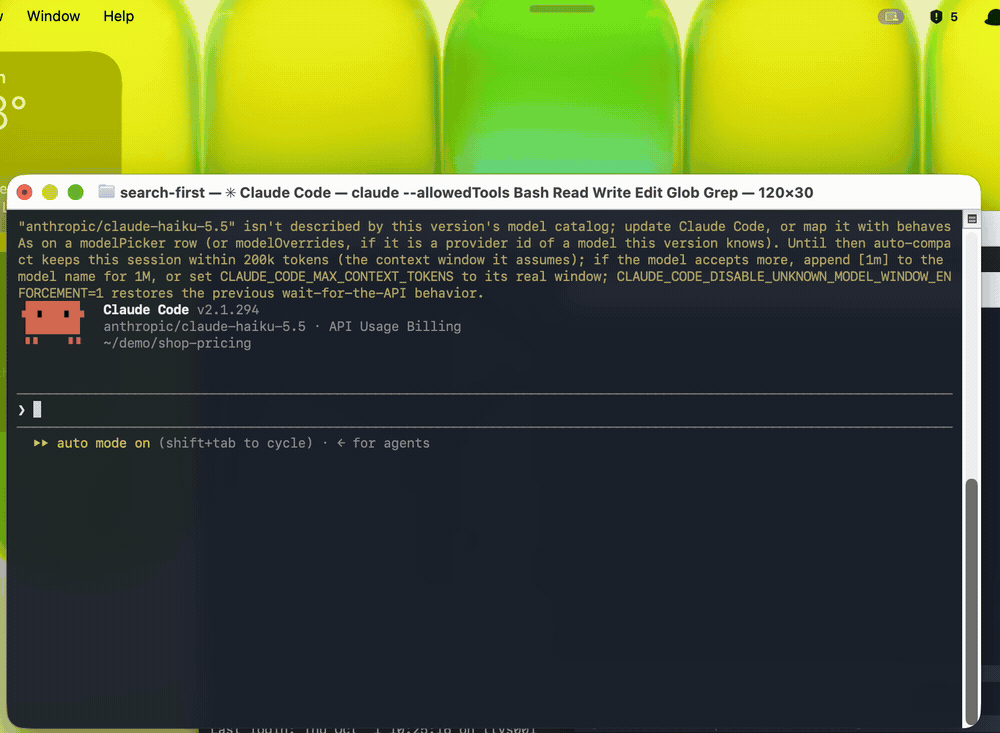Click the yellow minimize window button
Viewport: 1000px width, 733px height.
pos(50,192)
